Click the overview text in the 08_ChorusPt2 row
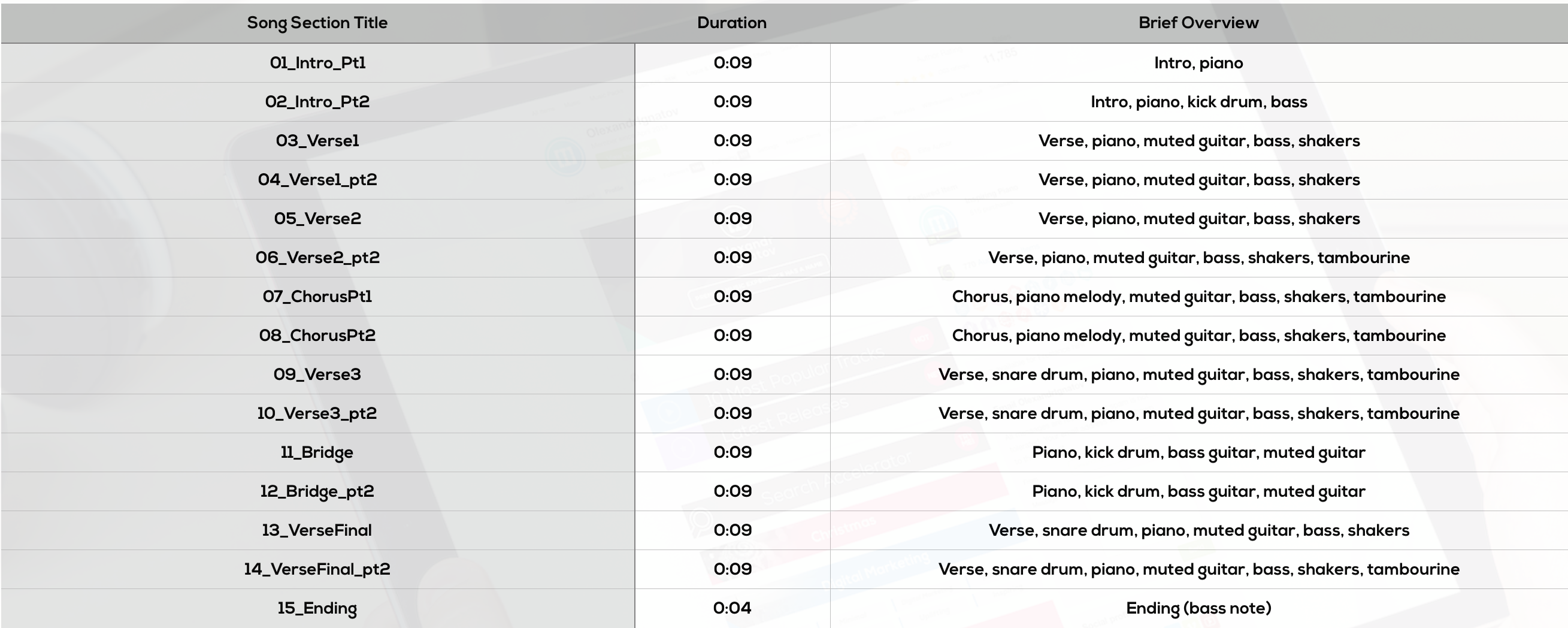The image size is (1568, 628). coord(1198,336)
